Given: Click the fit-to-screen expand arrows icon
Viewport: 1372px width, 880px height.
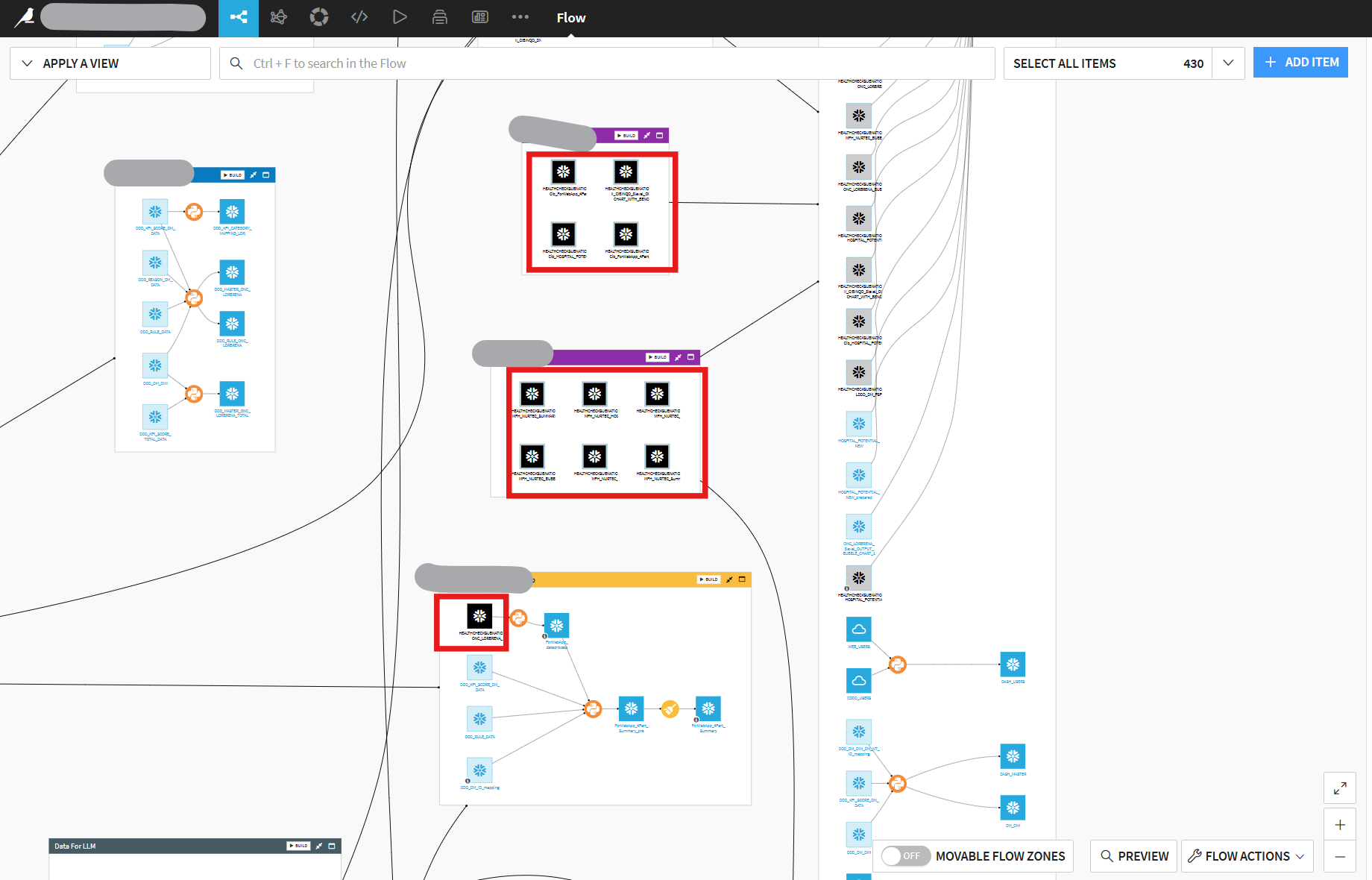Looking at the screenshot, I should click(x=1340, y=788).
